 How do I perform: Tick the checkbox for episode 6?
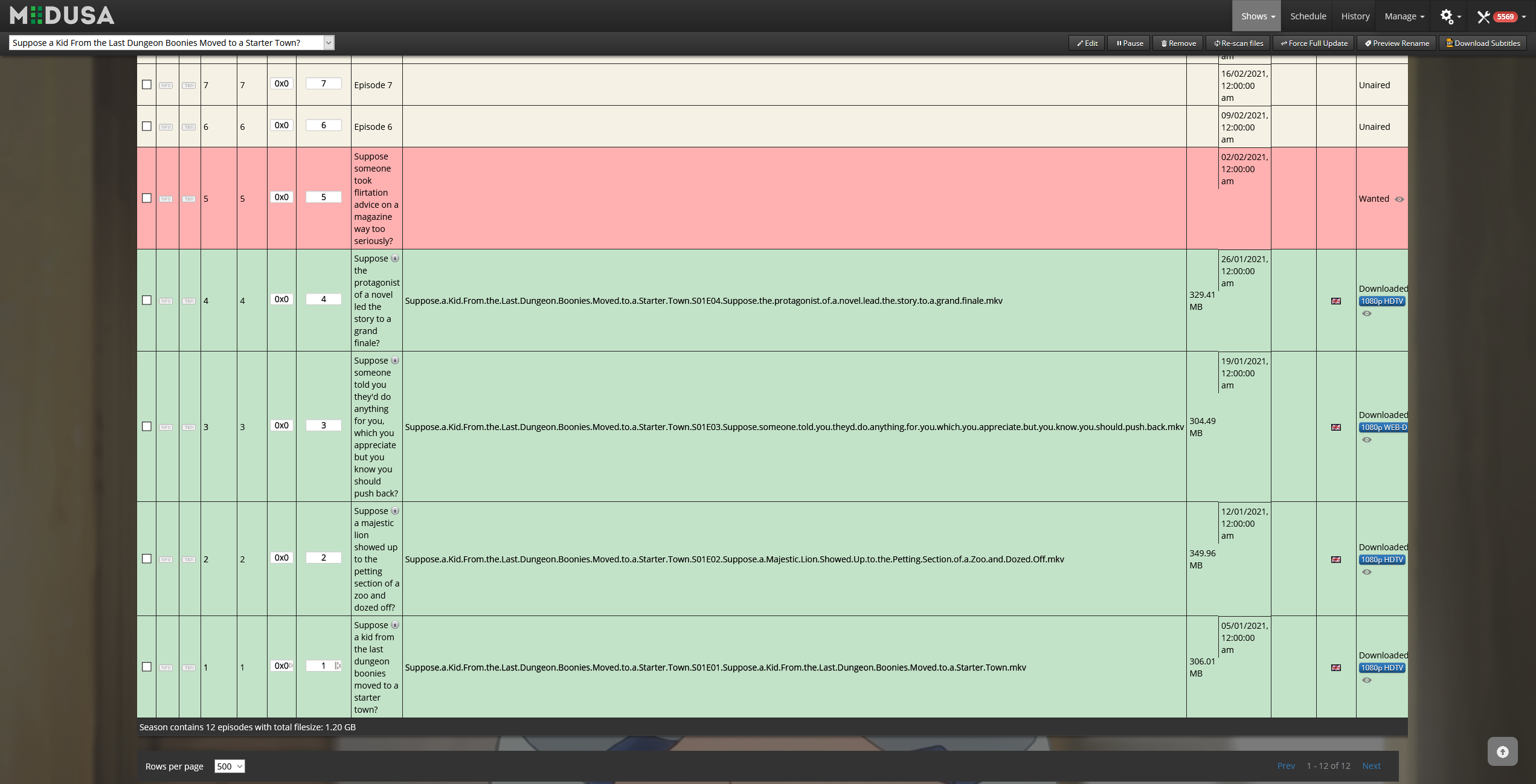pos(147,126)
